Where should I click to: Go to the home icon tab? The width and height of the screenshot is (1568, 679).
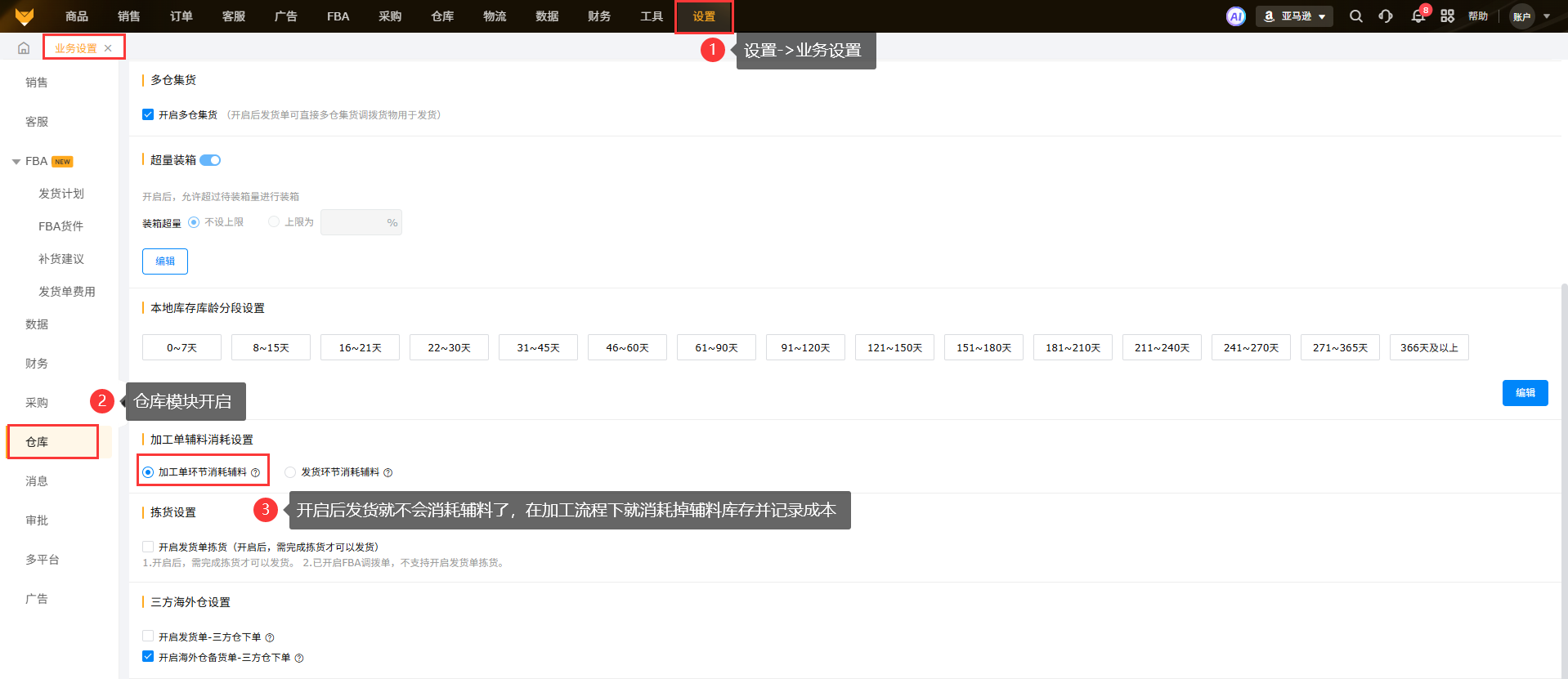coord(24,48)
